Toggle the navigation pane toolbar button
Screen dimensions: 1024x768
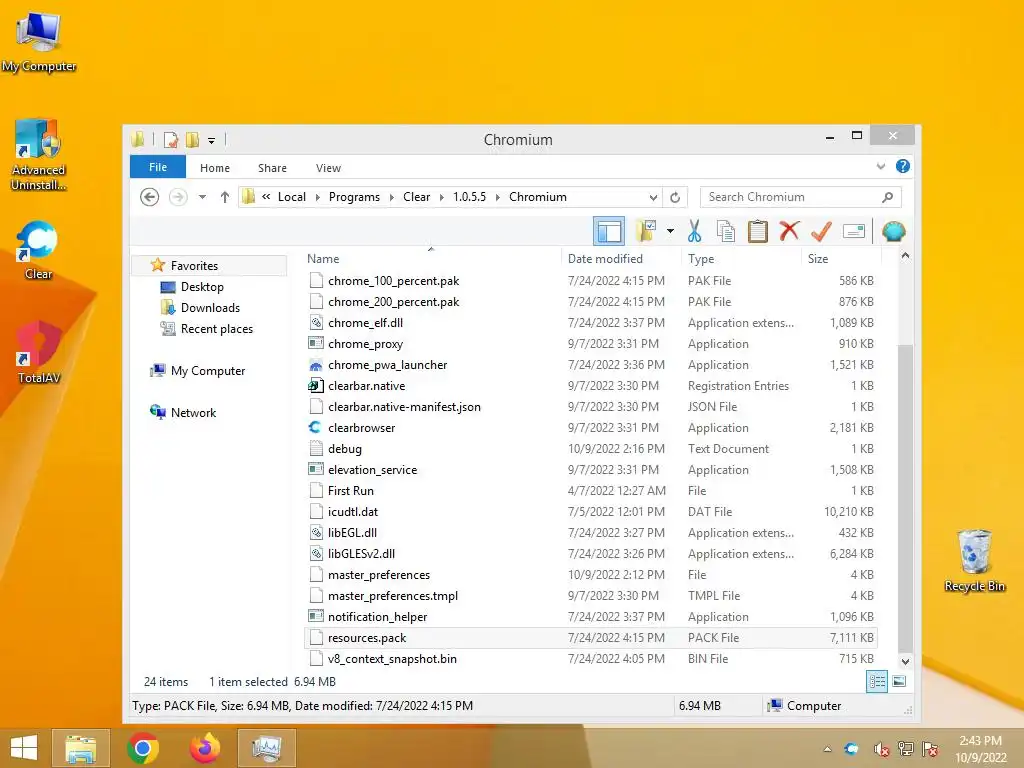(609, 231)
